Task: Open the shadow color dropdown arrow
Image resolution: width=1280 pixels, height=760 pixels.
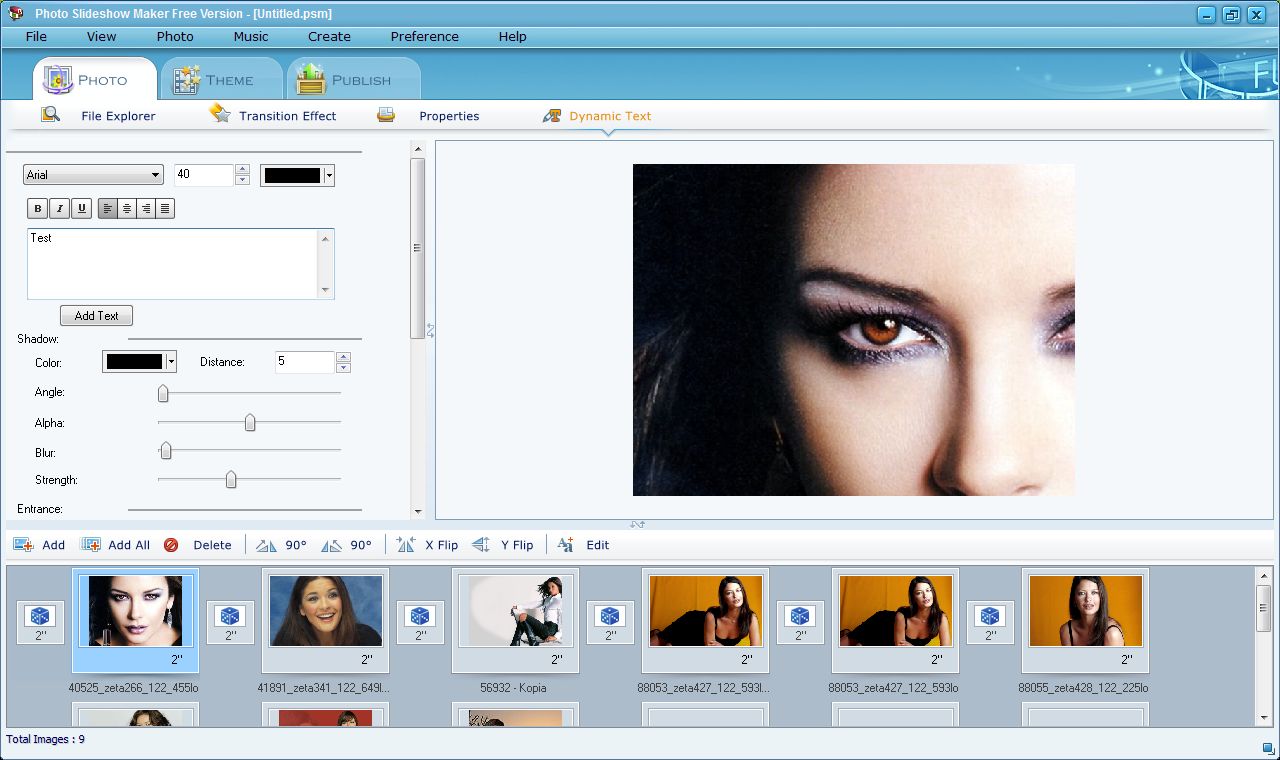Action: pyautogui.click(x=171, y=362)
